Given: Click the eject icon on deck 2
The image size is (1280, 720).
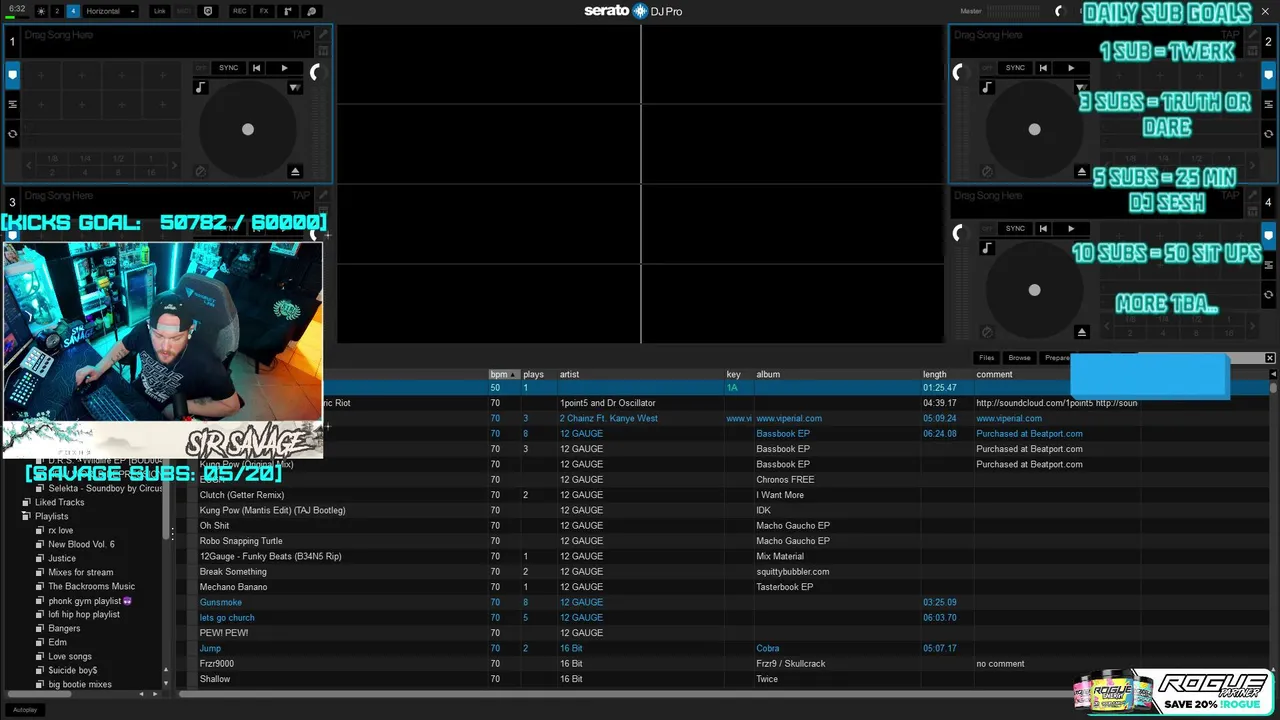Looking at the screenshot, I should tap(1081, 171).
